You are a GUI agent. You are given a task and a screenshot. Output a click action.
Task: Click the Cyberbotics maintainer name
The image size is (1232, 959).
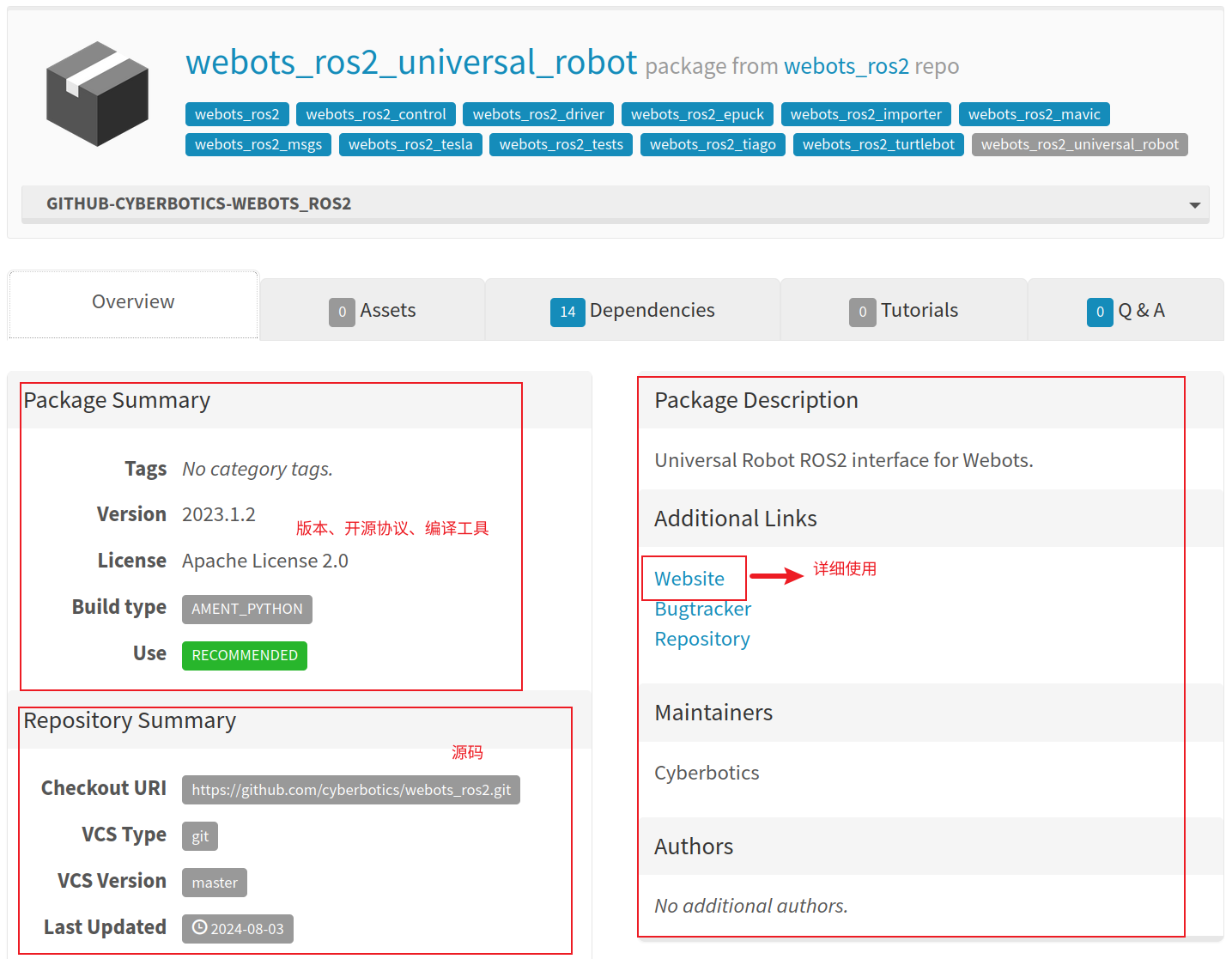[707, 773]
